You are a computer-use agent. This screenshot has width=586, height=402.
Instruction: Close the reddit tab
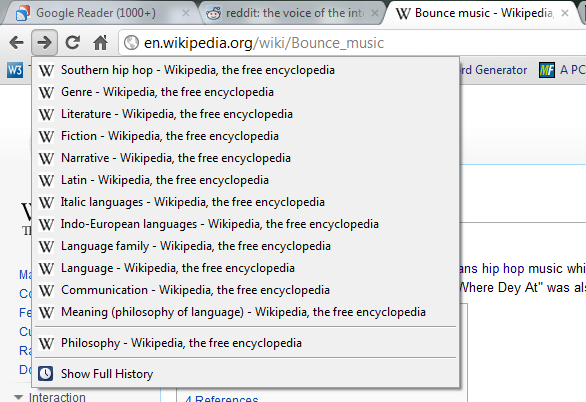(x=375, y=13)
